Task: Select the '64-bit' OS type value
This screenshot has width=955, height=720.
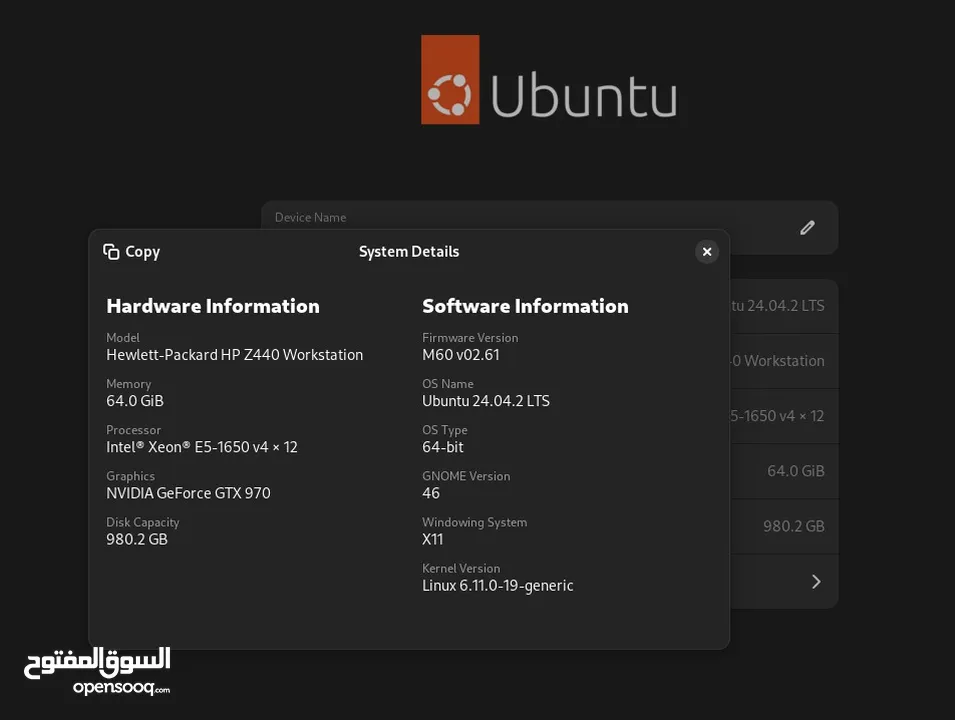Action: point(443,447)
